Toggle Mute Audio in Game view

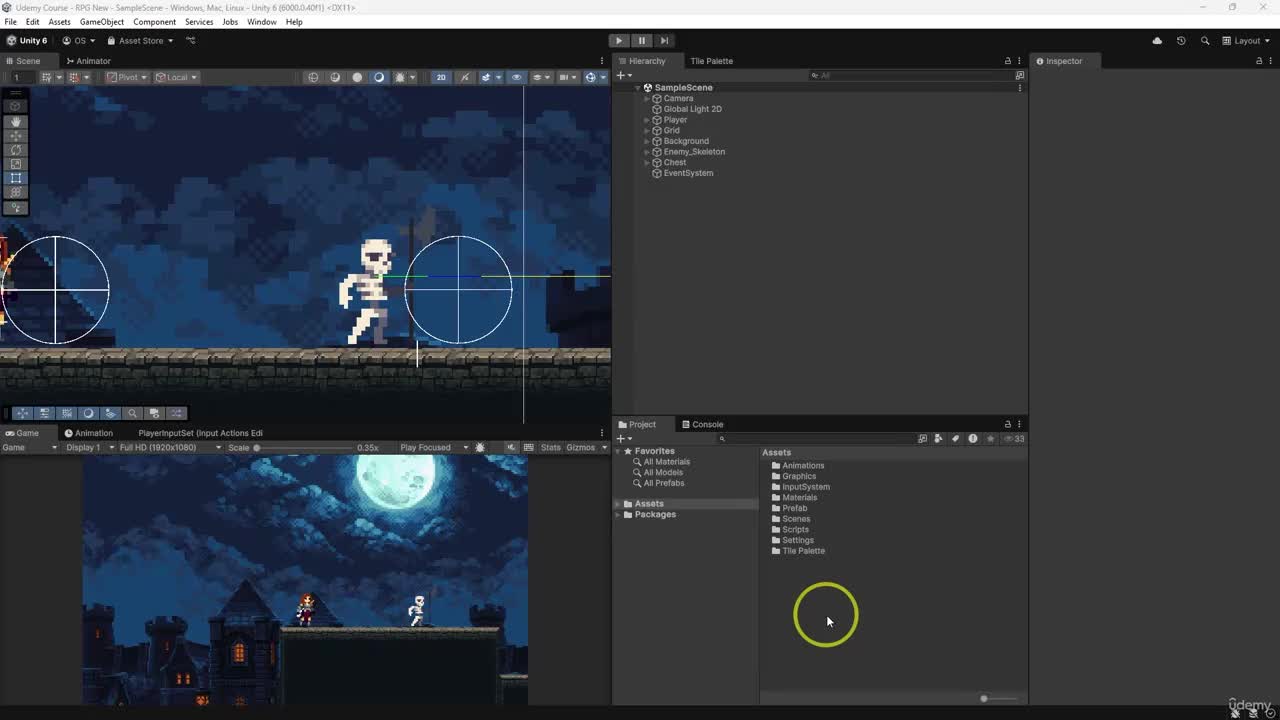point(512,447)
